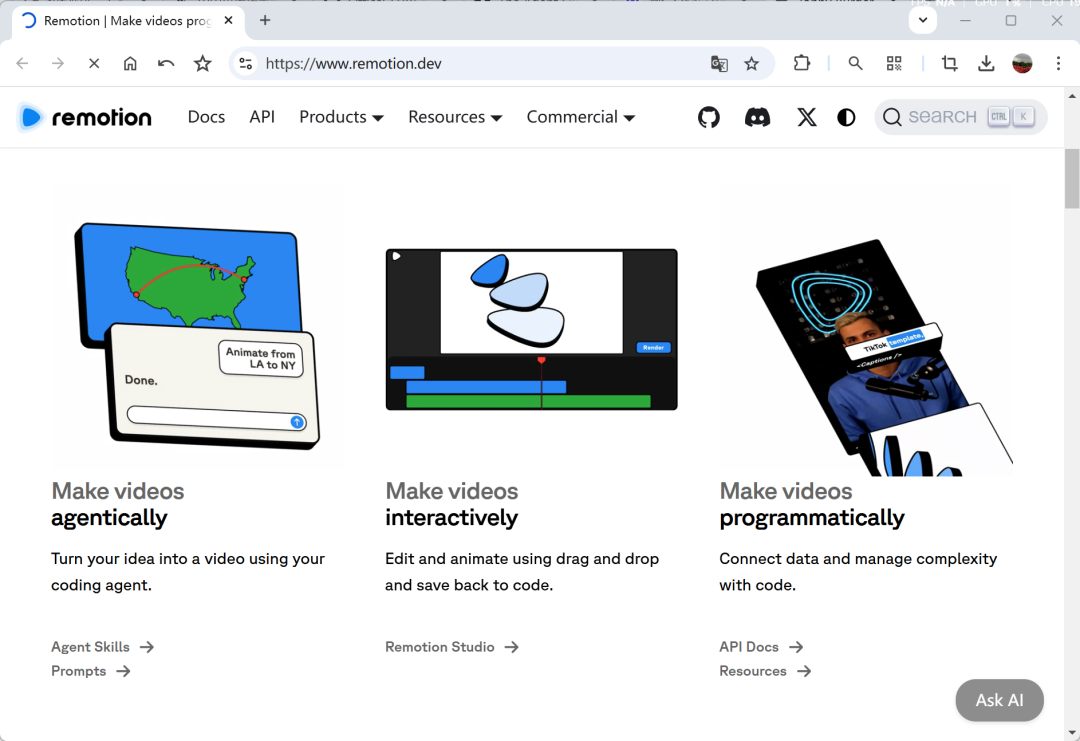Viewport: 1080px width, 741px height.
Task: Expand the Resources dropdown menu
Action: click(455, 117)
